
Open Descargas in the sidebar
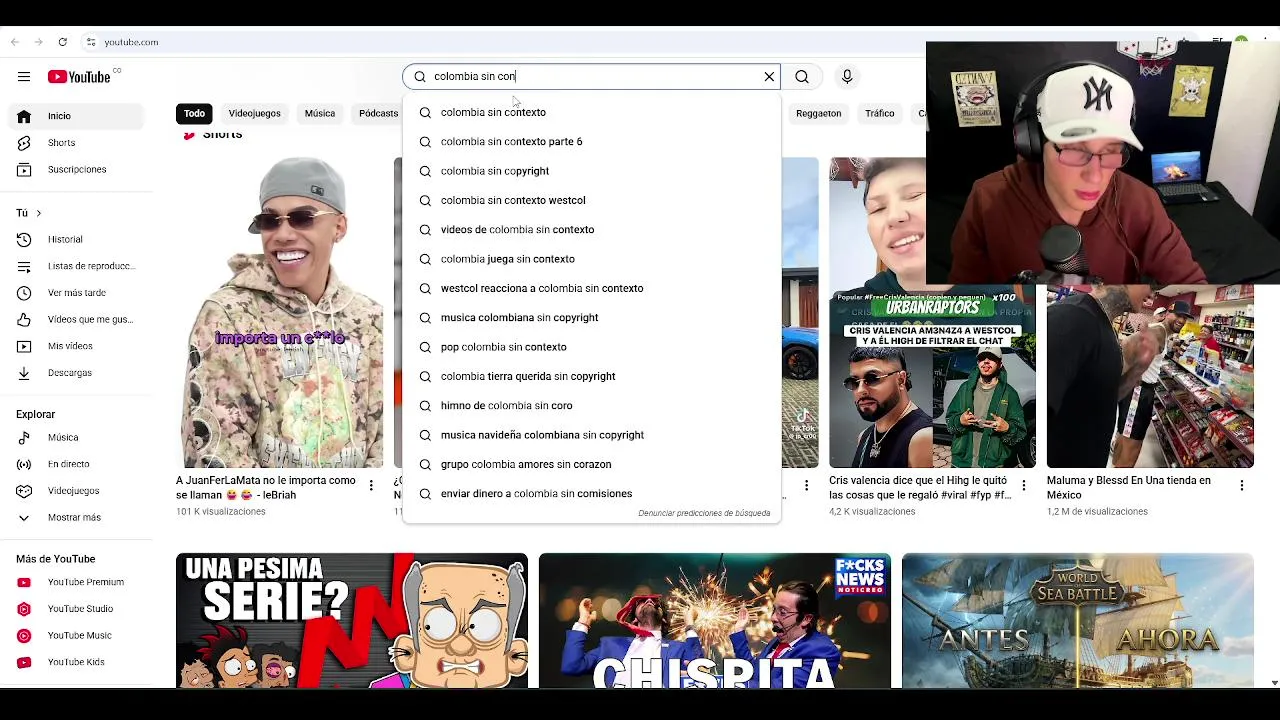tap(76, 373)
